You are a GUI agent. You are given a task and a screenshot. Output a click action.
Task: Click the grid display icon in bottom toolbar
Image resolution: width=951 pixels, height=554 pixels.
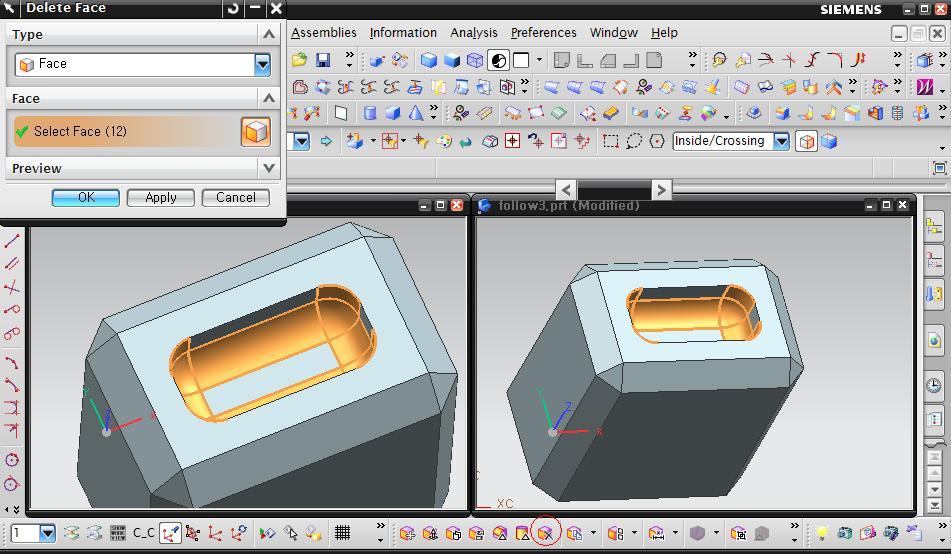point(342,533)
